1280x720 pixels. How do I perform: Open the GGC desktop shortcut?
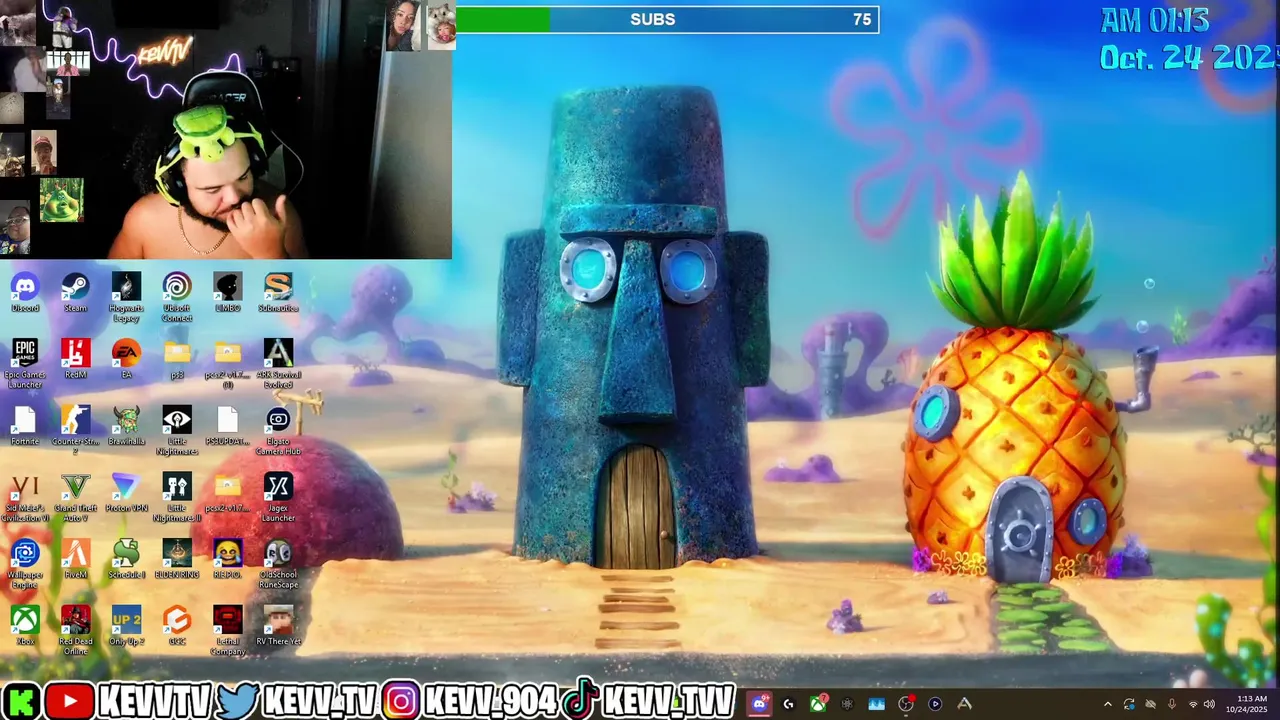pos(177,626)
